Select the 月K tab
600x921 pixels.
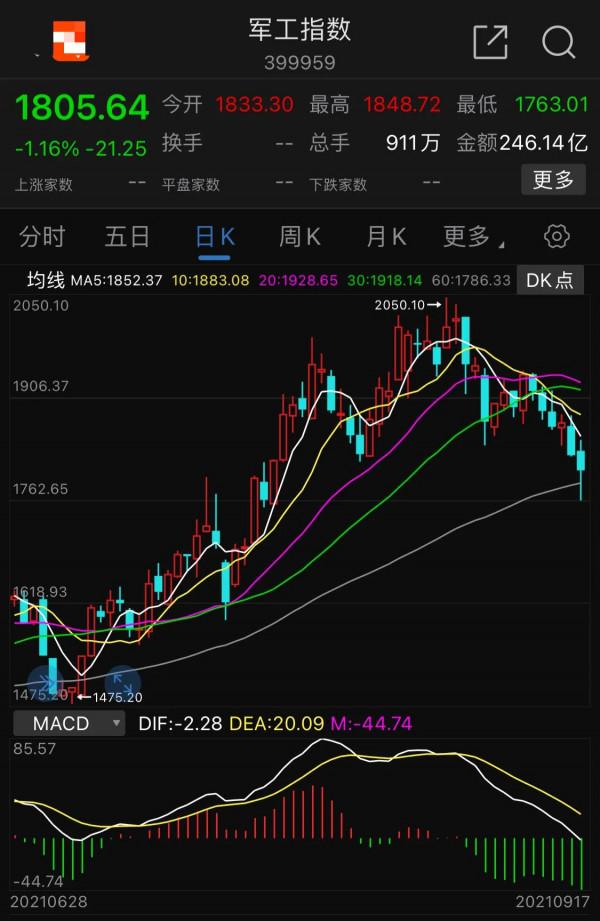[386, 236]
